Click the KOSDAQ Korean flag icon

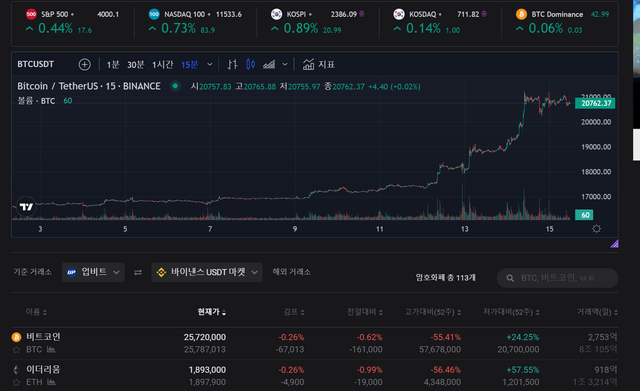coord(399,14)
